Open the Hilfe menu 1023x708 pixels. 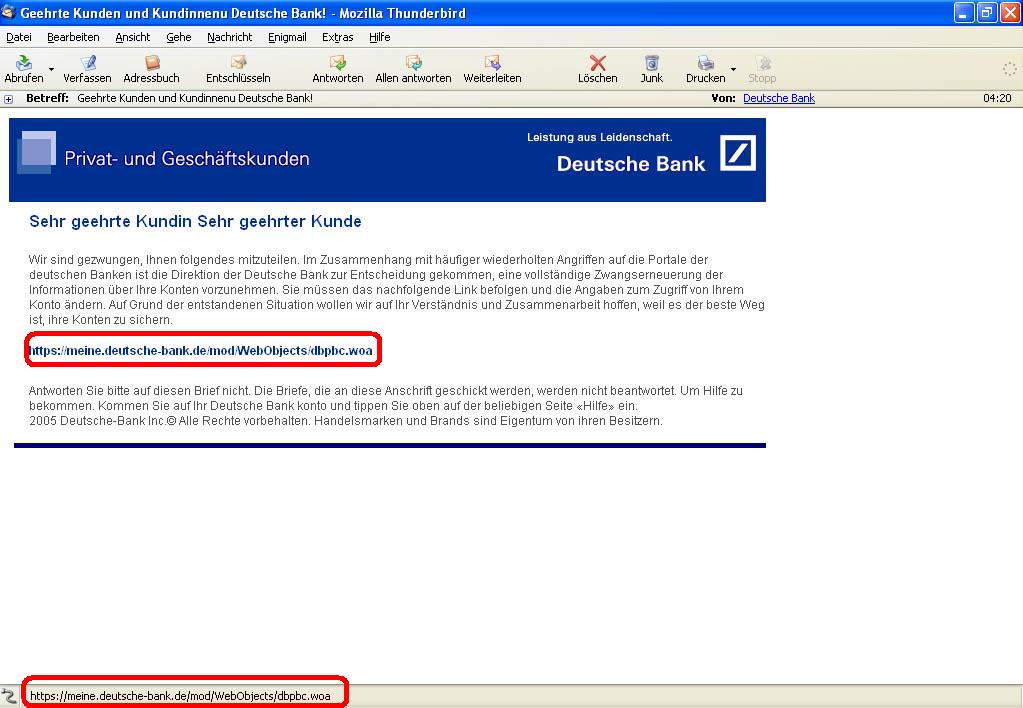point(380,37)
